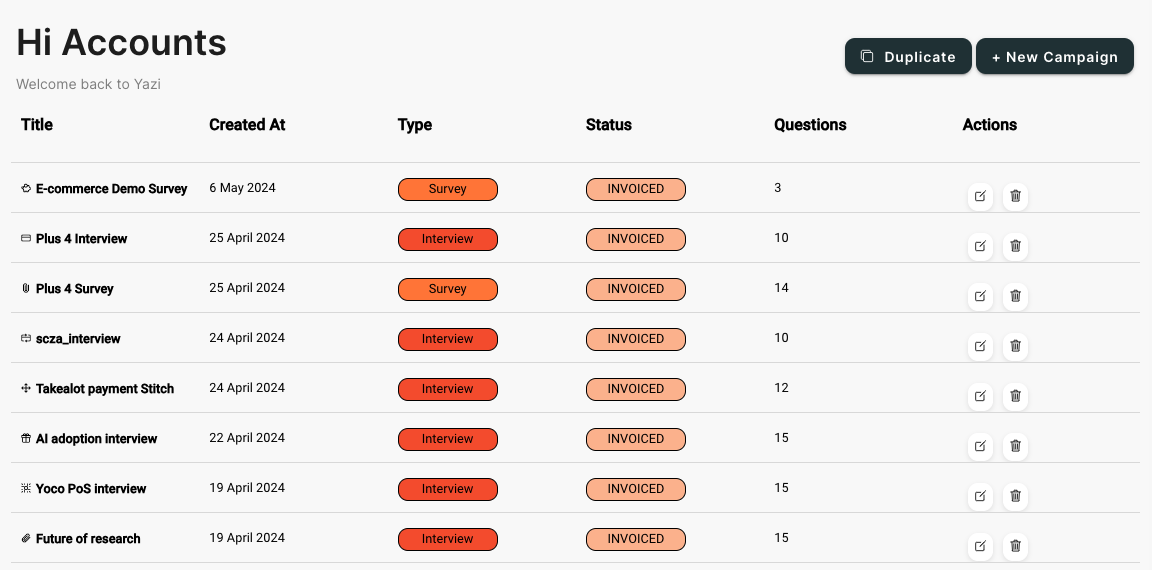Delete the Future of research campaign
This screenshot has height=570, width=1152.
1015,546
